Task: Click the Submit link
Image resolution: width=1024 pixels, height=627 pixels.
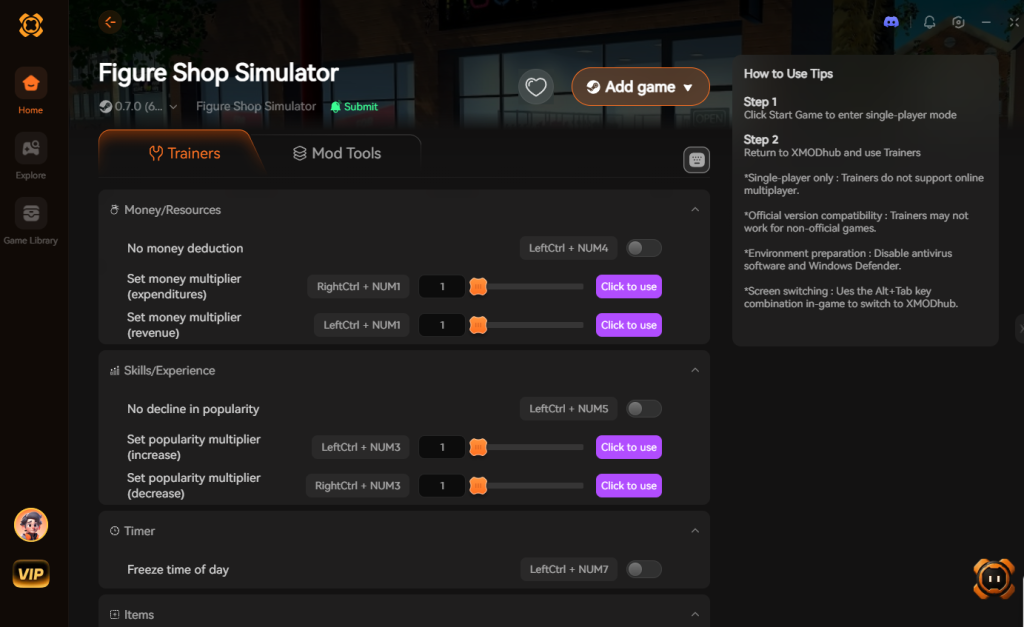Action: click(354, 106)
